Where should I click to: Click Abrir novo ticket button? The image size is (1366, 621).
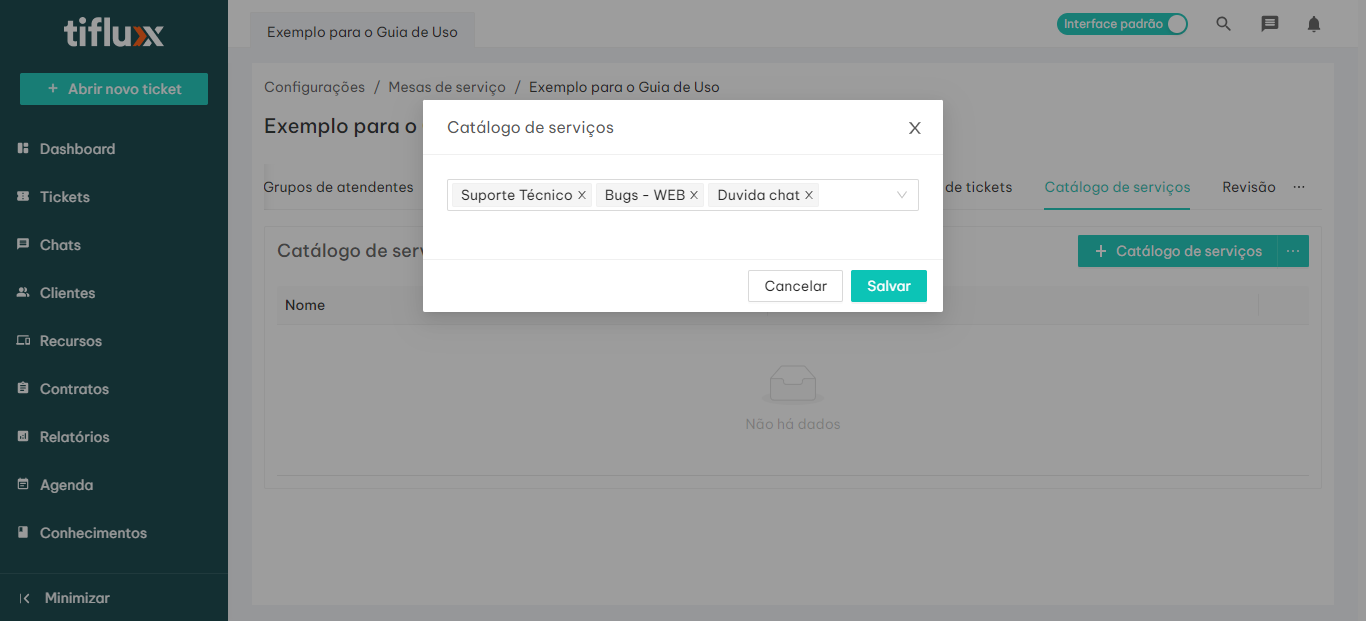114,89
